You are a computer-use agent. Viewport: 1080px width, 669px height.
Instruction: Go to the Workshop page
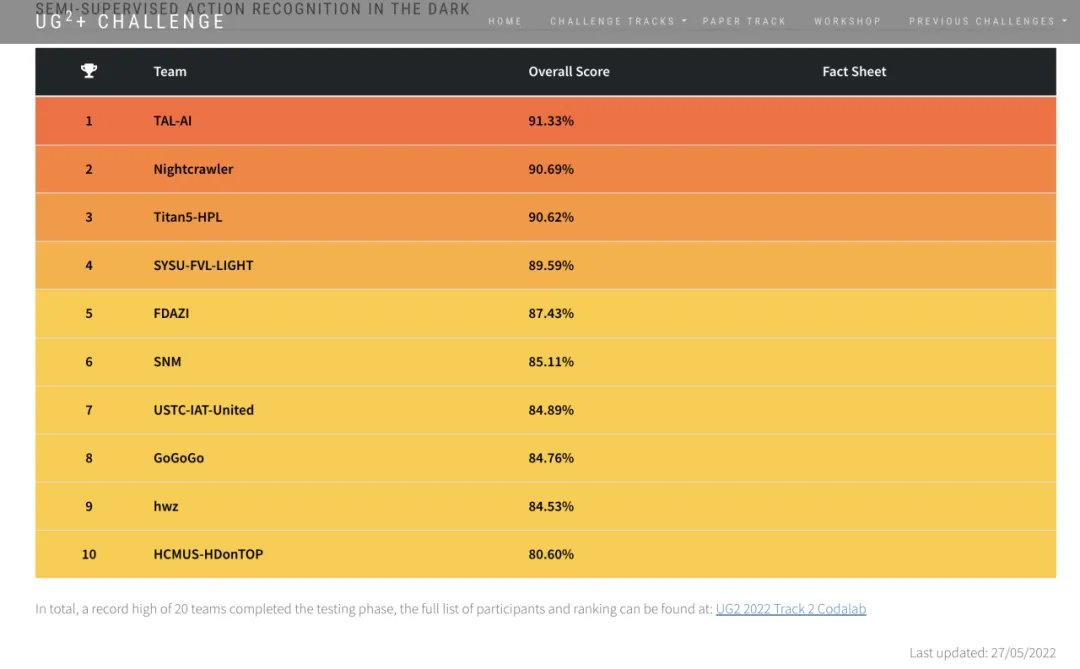click(847, 21)
